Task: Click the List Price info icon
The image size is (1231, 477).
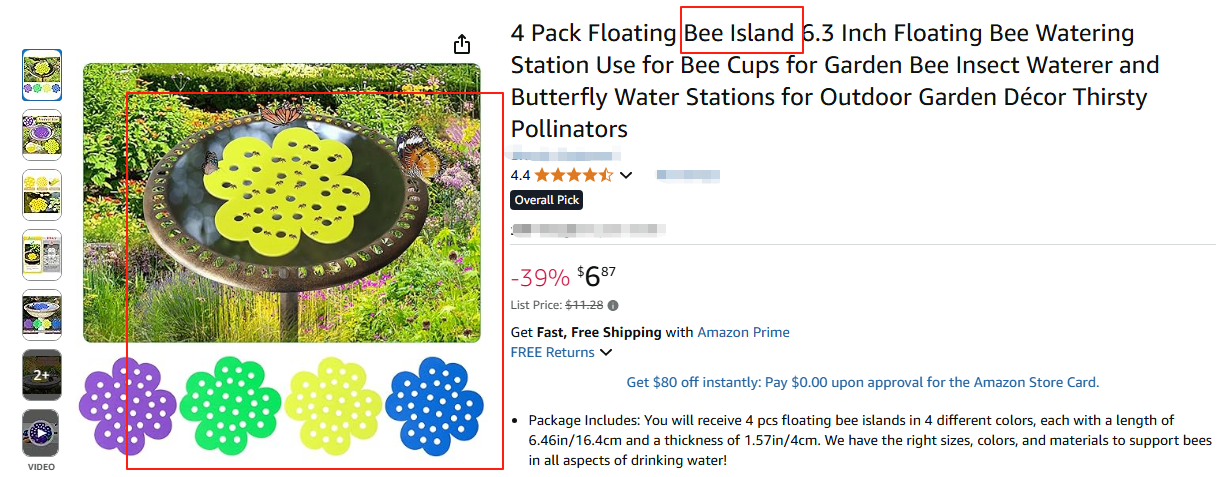Action: coord(613,306)
